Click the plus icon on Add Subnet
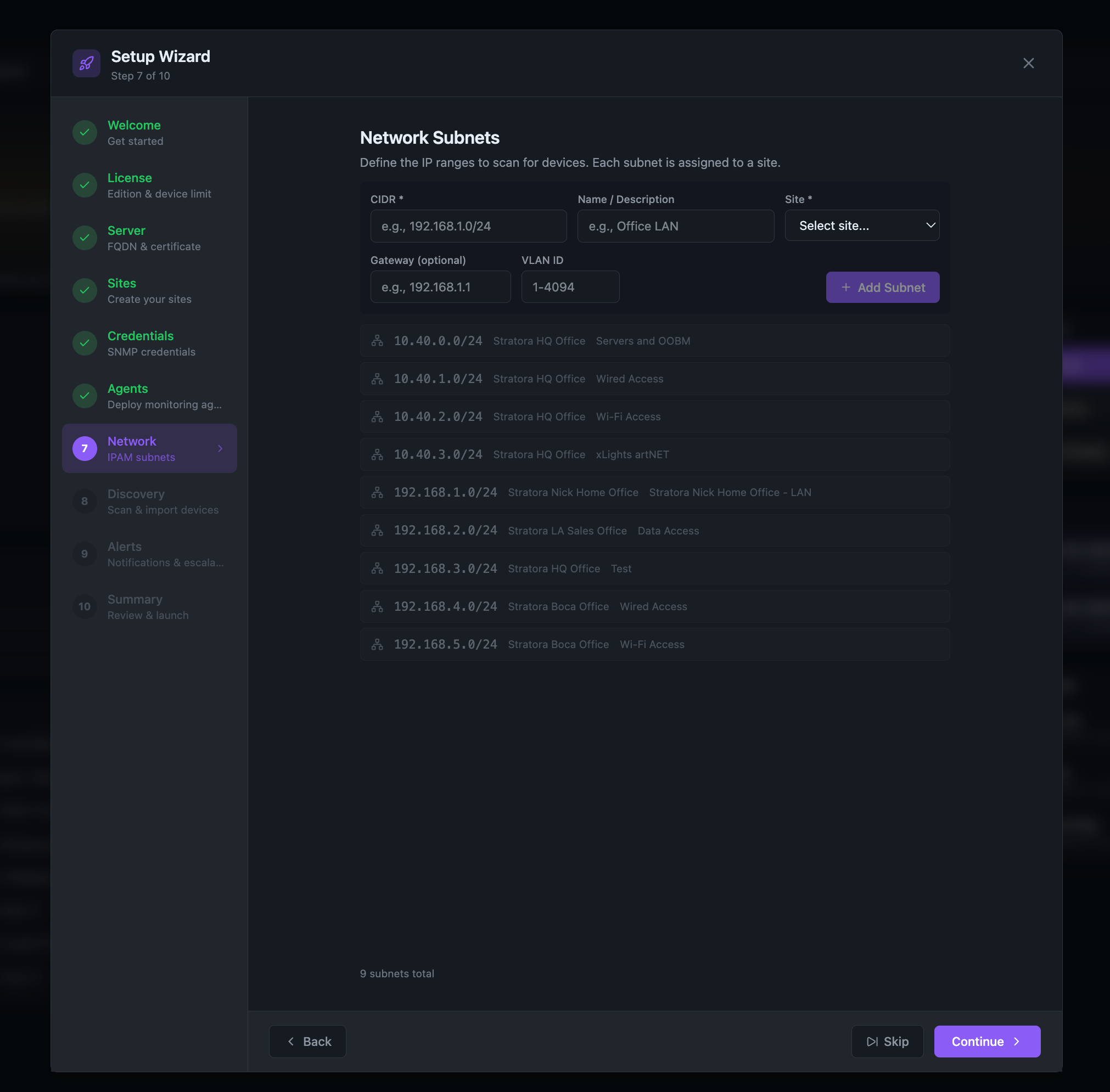1110x1092 pixels. pos(845,288)
